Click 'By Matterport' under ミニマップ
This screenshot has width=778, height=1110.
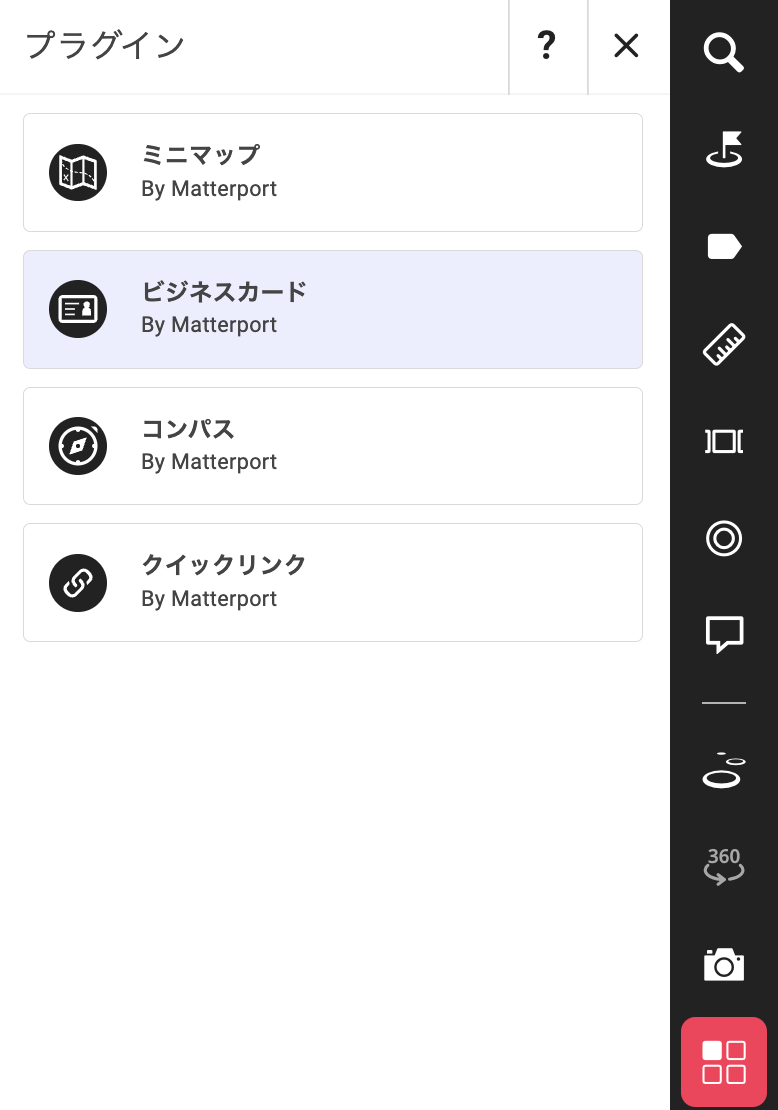point(209,189)
